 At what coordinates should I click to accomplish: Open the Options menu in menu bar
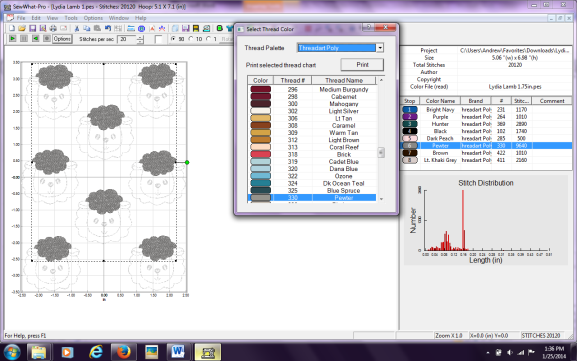click(93, 18)
